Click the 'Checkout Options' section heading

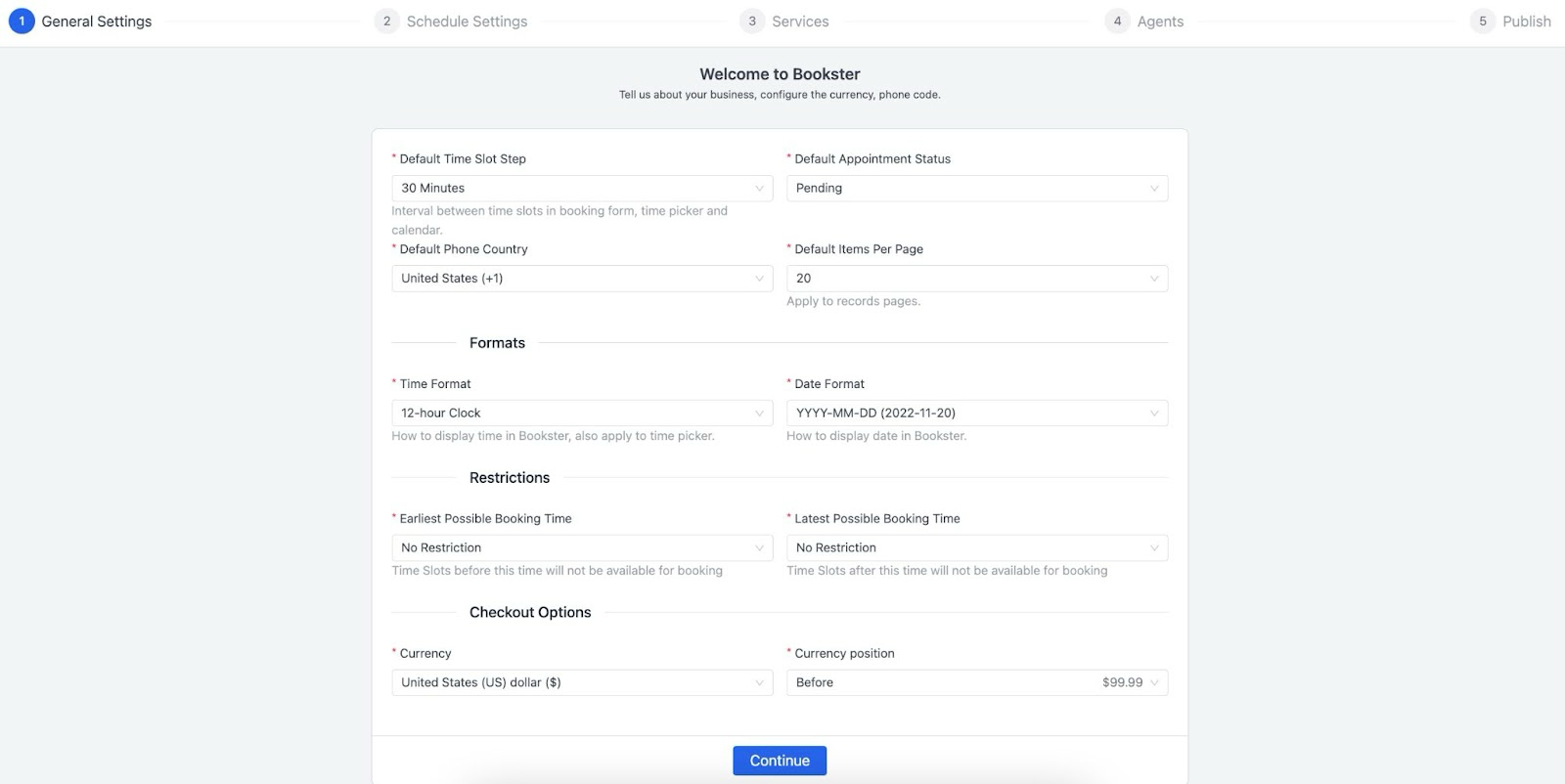[x=530, y=612]
